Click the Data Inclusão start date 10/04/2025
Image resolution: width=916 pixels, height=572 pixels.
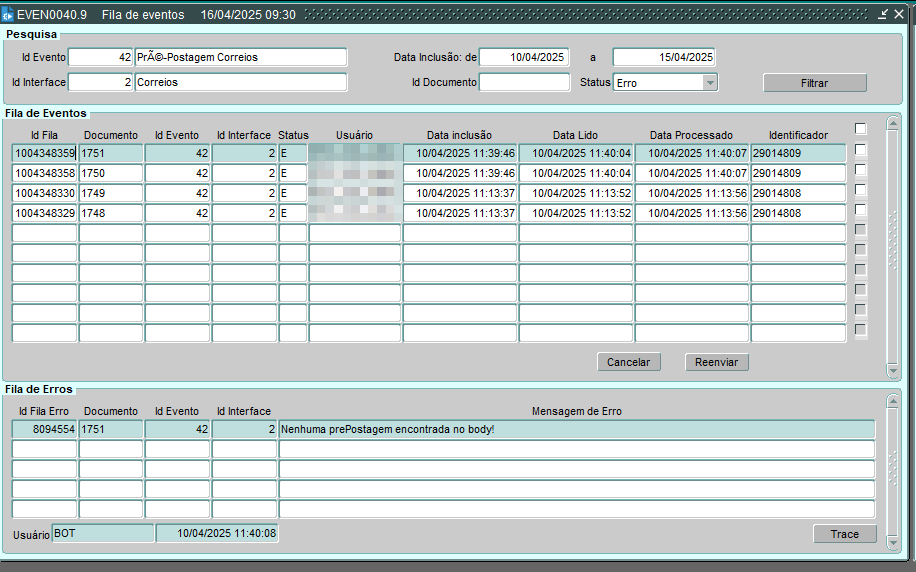click(524, 58)
